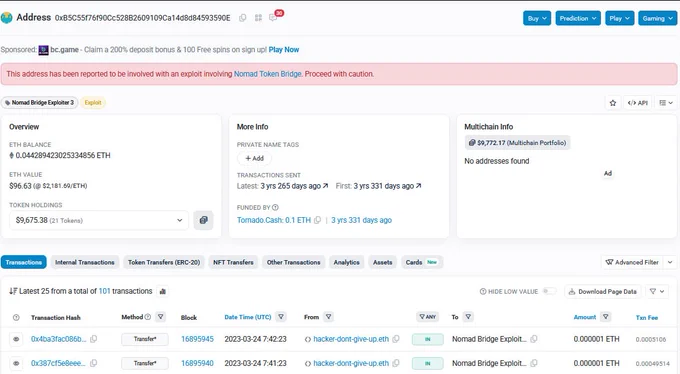This screenshot has width=680, height=374.
Task: Copy Nomad Bridge Exploit address in block 16895940 row
Action: pyautogui.click(x=534, y=363)
